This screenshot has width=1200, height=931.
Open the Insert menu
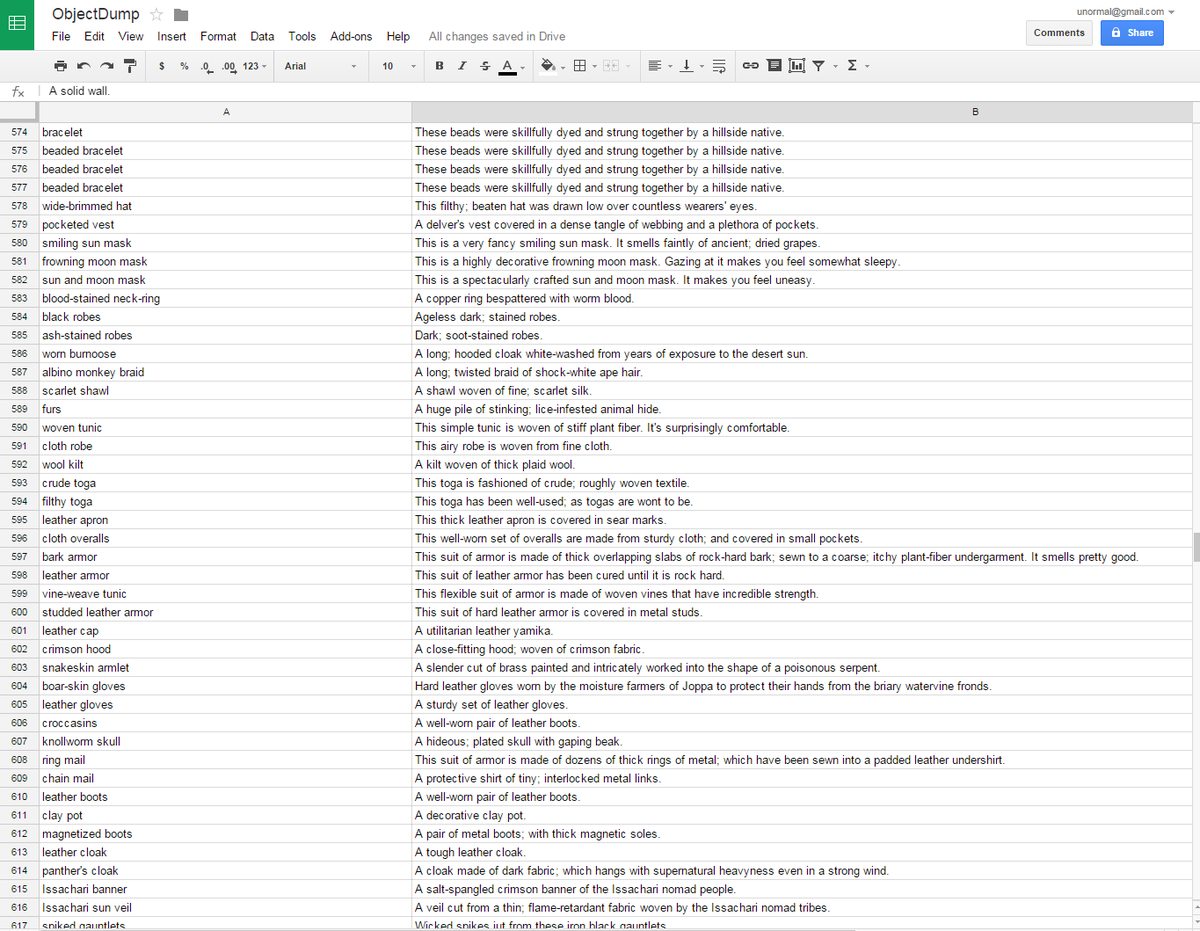click(172, 36)
